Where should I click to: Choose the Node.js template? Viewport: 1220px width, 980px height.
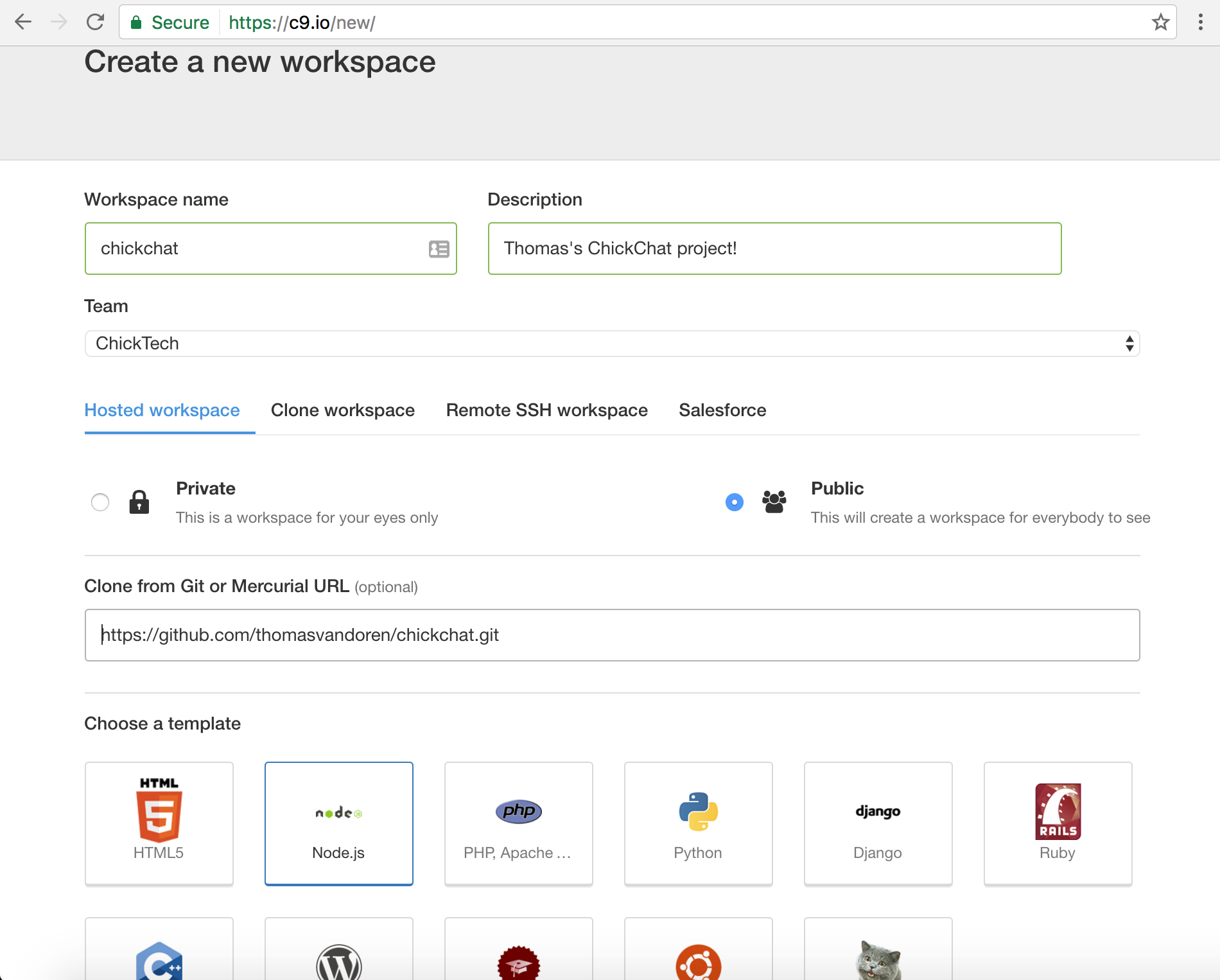(339, 824)
